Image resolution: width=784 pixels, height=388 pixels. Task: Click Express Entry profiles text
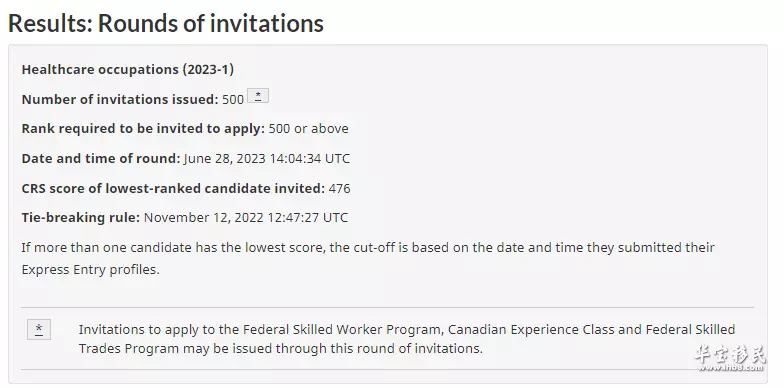[x=90, y=270]
